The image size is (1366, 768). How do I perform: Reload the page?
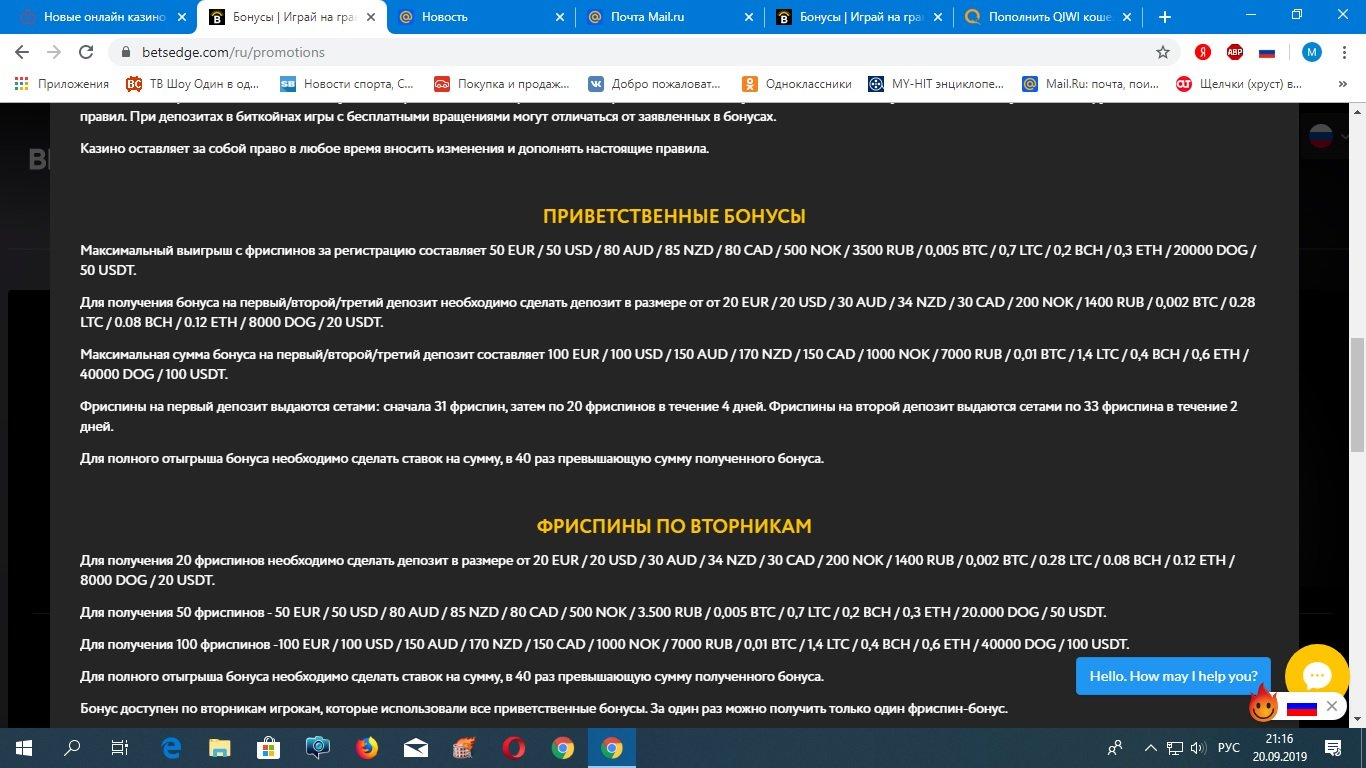click(86, 52)
